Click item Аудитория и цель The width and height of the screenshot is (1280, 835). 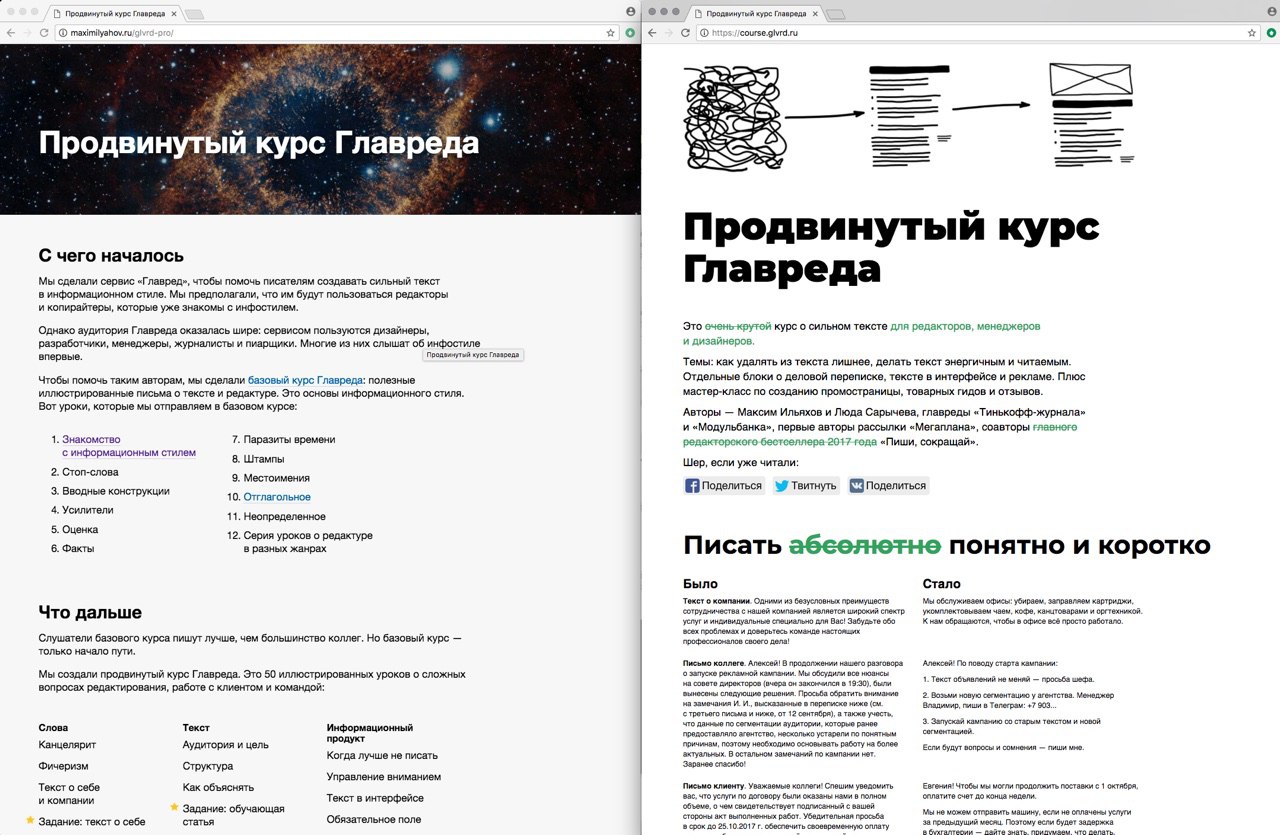point(226,745)
